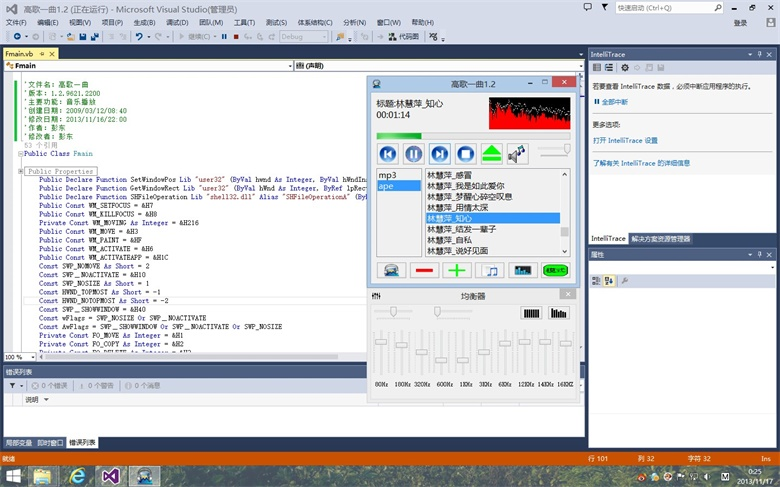Screen dimensions: 780x487
Task: Switch to the 解决方案资源管理器 tab
Action: point(660,239)
